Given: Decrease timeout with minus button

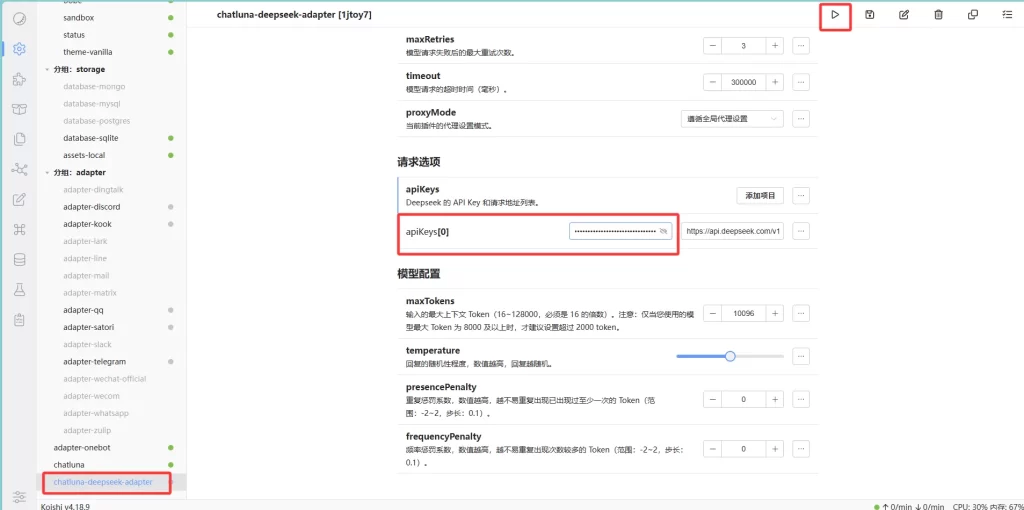Looking at the screenshot, I should pyautogui.click(x=712, y=82).
